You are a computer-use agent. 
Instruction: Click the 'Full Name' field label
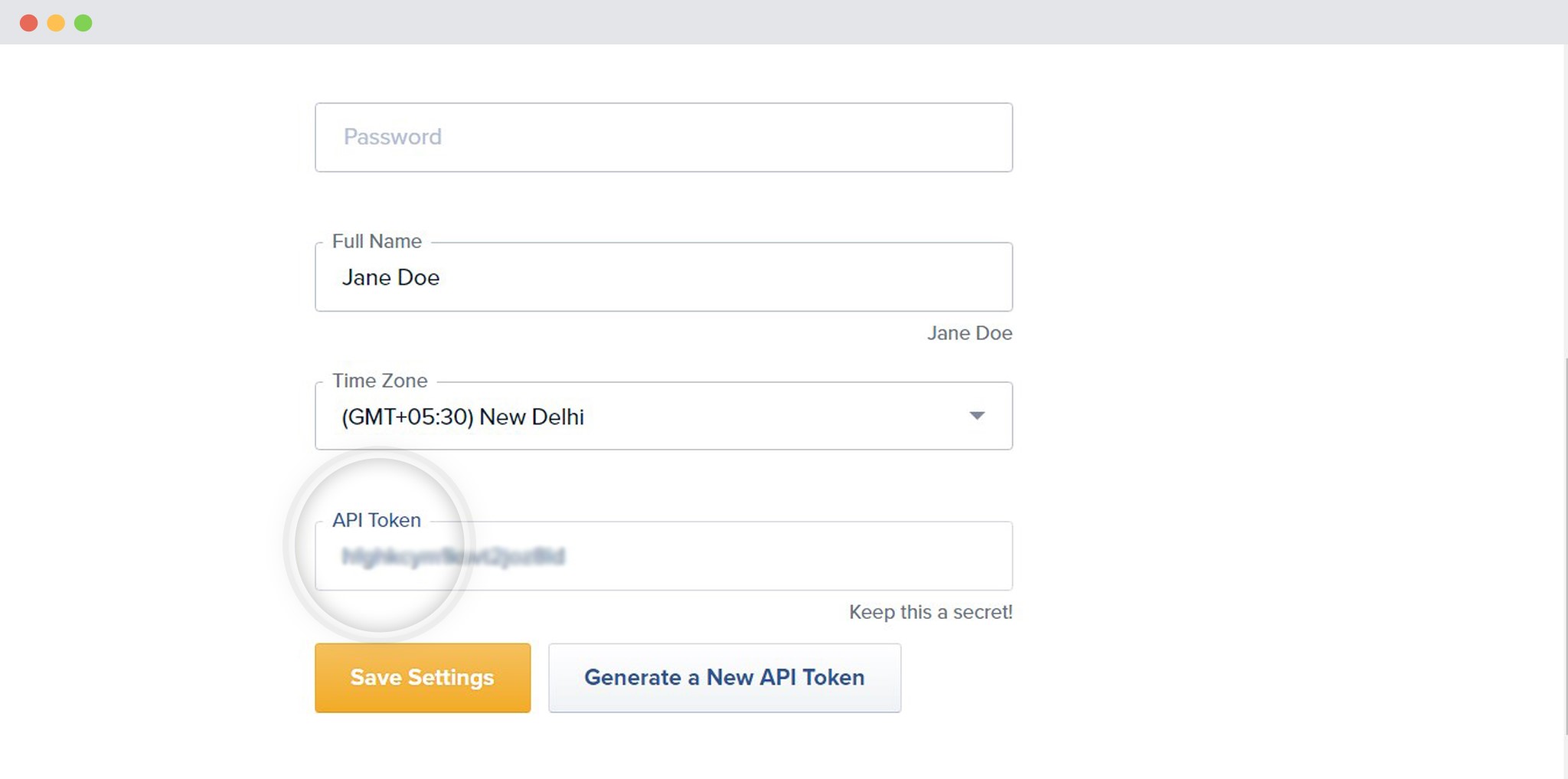(377, 241)
